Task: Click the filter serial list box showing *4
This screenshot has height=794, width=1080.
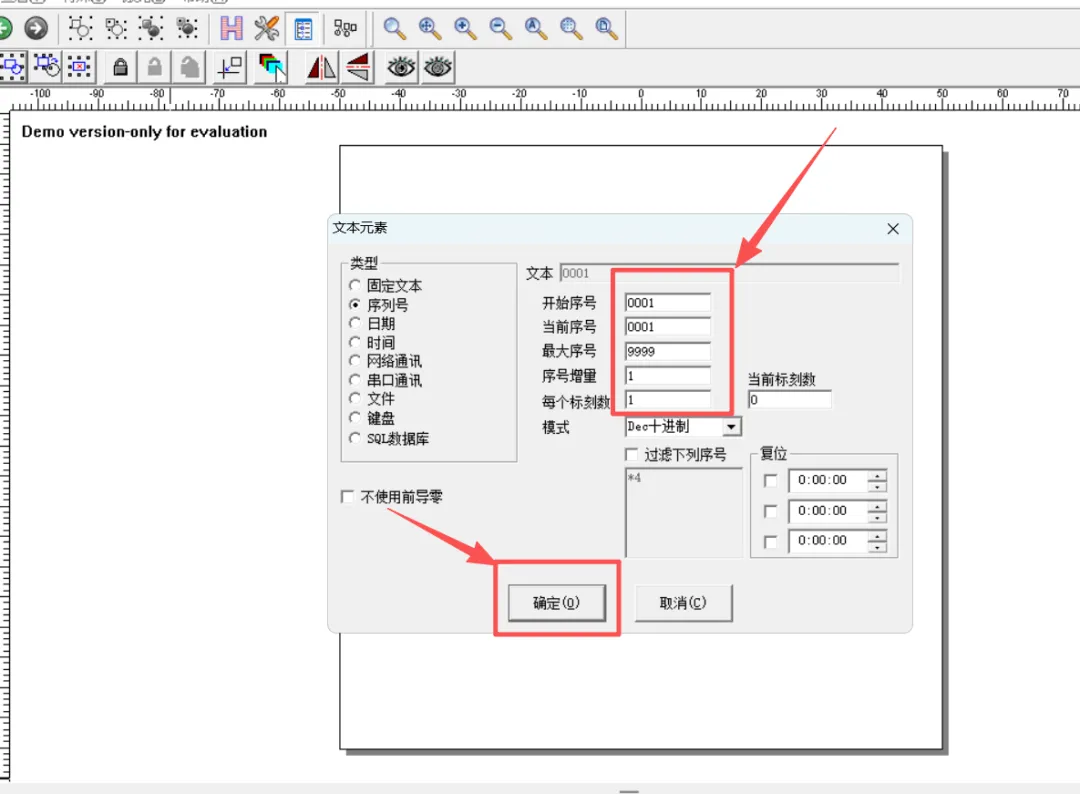Action: tap(683, 512)
